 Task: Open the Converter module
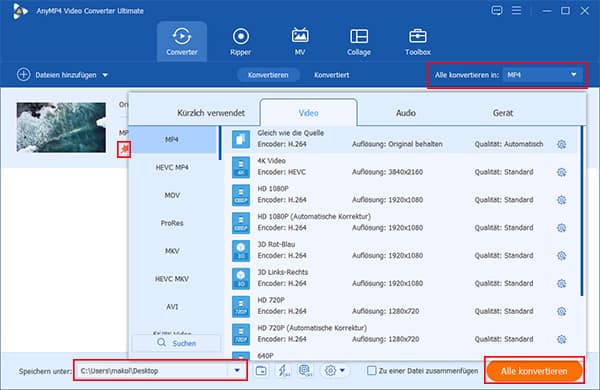click(182, 41)
